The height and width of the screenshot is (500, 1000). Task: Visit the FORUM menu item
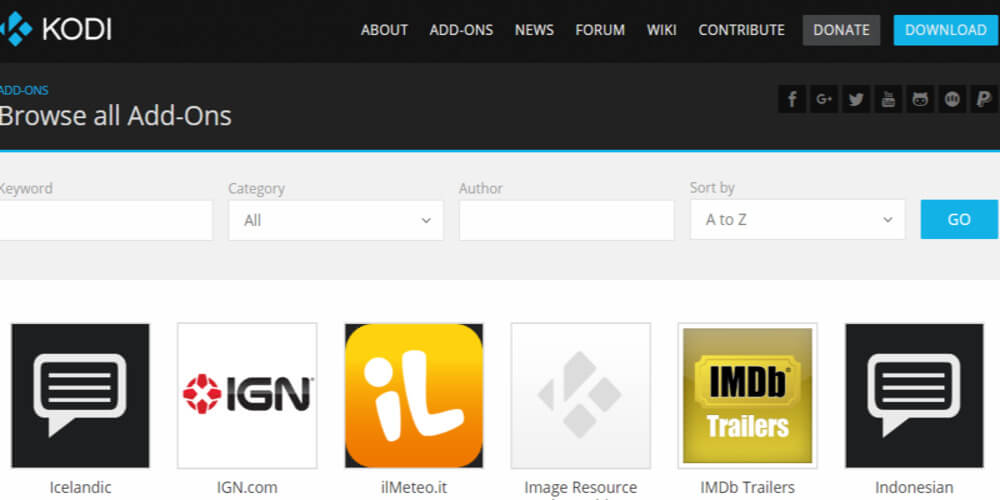(600, 30)
